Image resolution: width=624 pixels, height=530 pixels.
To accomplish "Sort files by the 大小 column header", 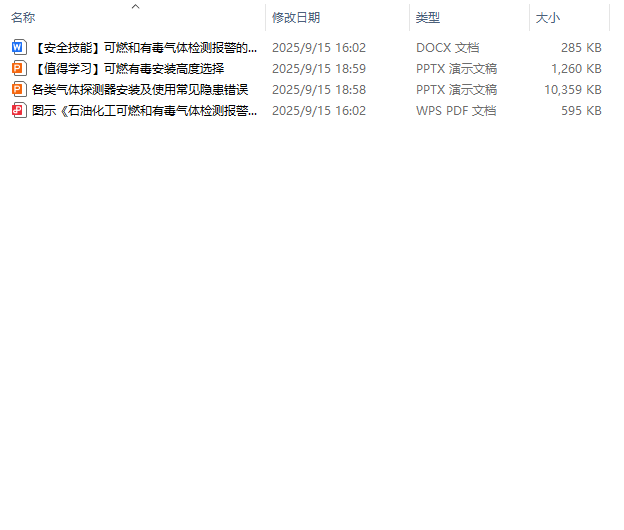I will tap(548, 18).
